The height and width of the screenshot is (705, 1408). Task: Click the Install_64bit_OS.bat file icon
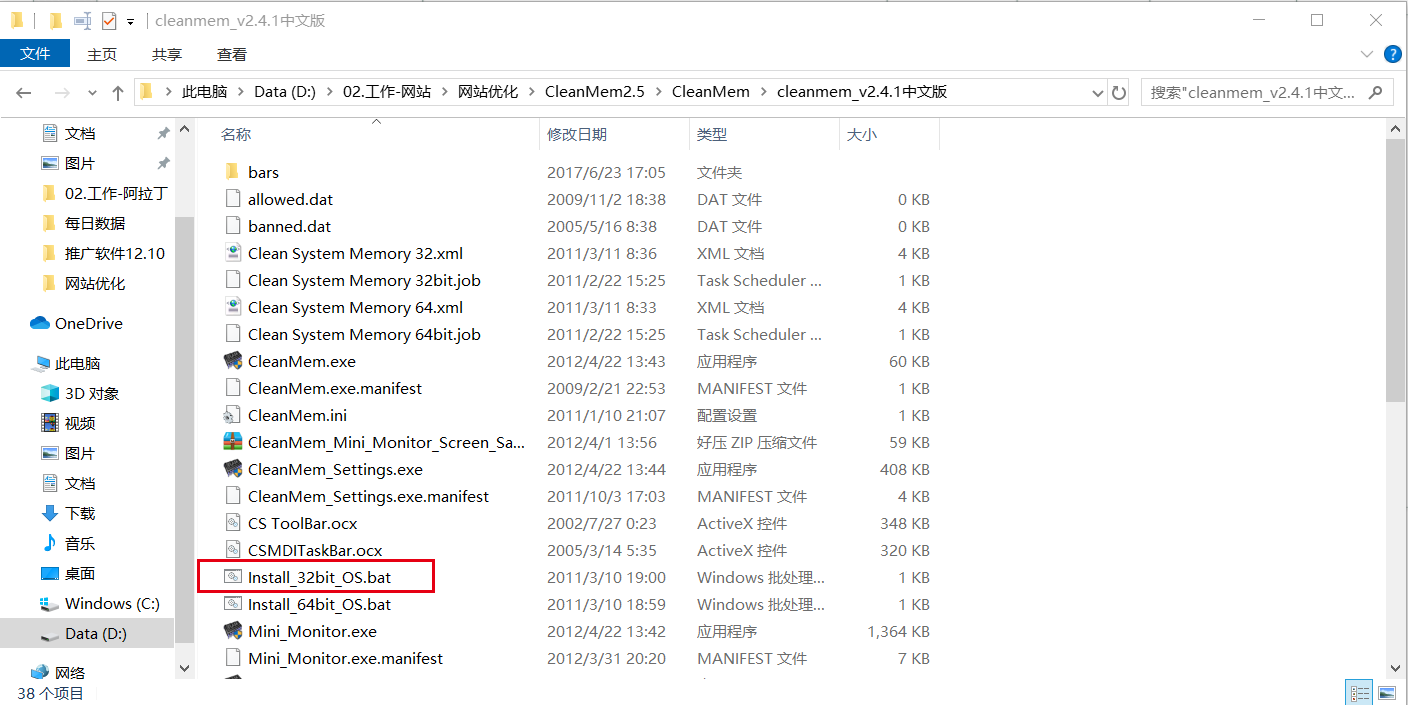click(x=232, y=604)
